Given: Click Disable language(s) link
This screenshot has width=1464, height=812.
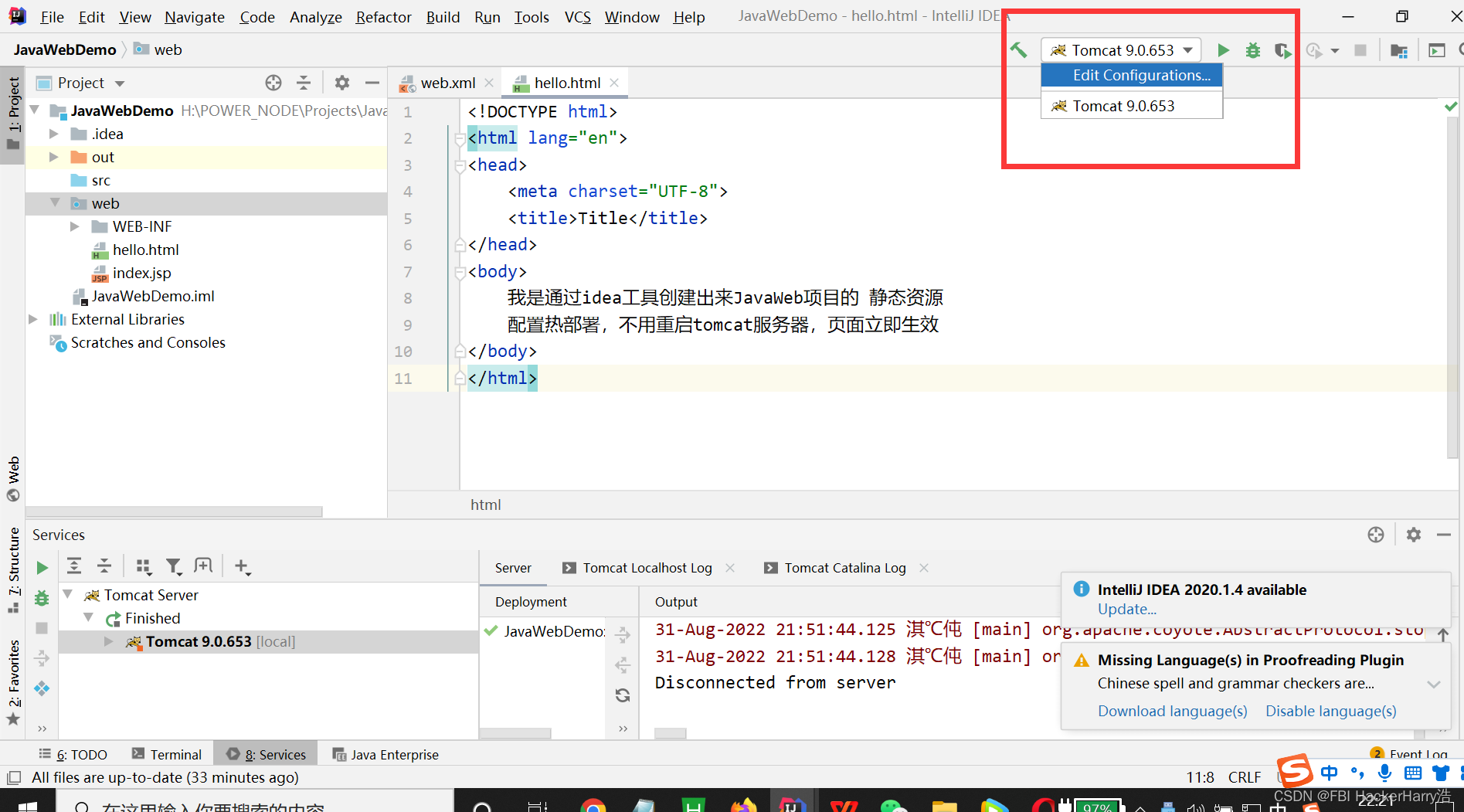Looking at the screenshot, I should pos(1330,711).
